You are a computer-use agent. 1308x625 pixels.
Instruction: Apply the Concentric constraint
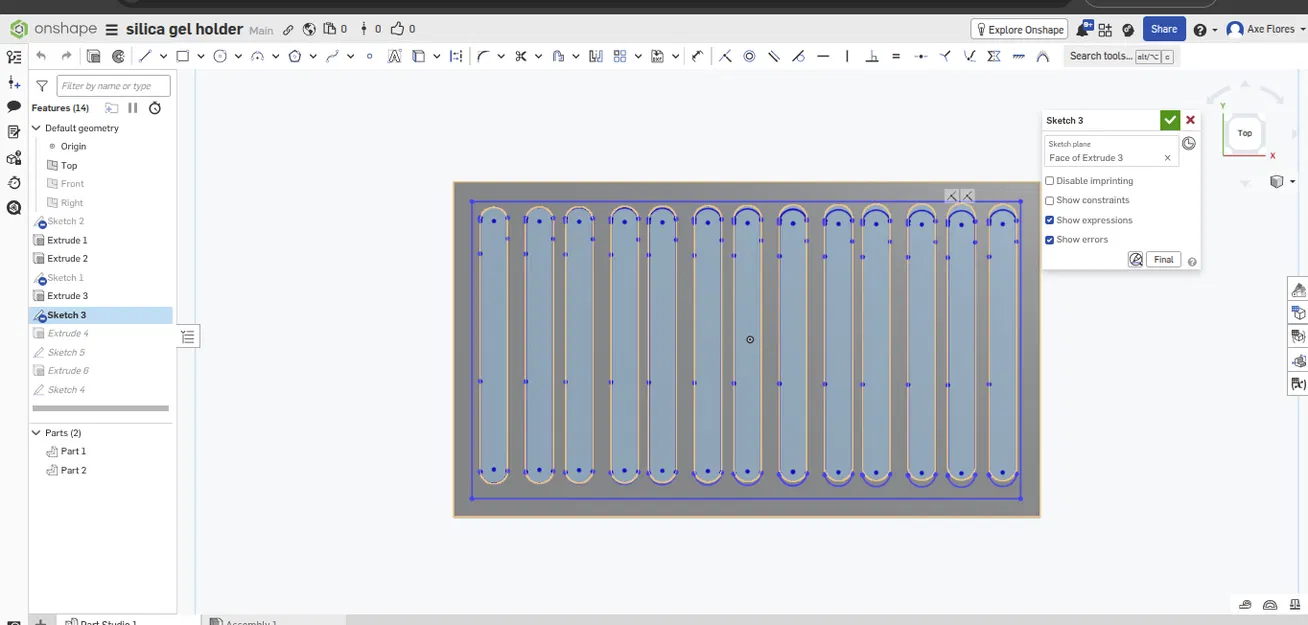click(749, 56)
